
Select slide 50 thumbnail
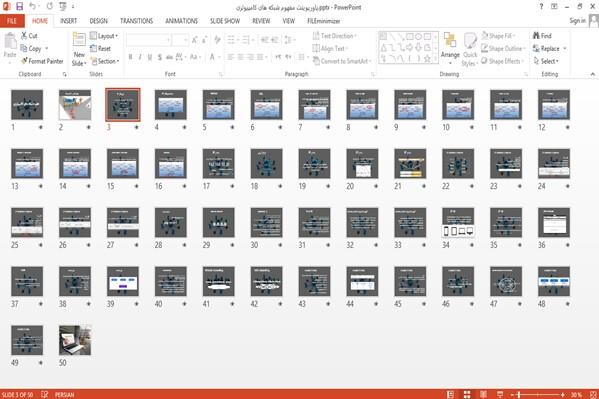[x=75, y=340]
